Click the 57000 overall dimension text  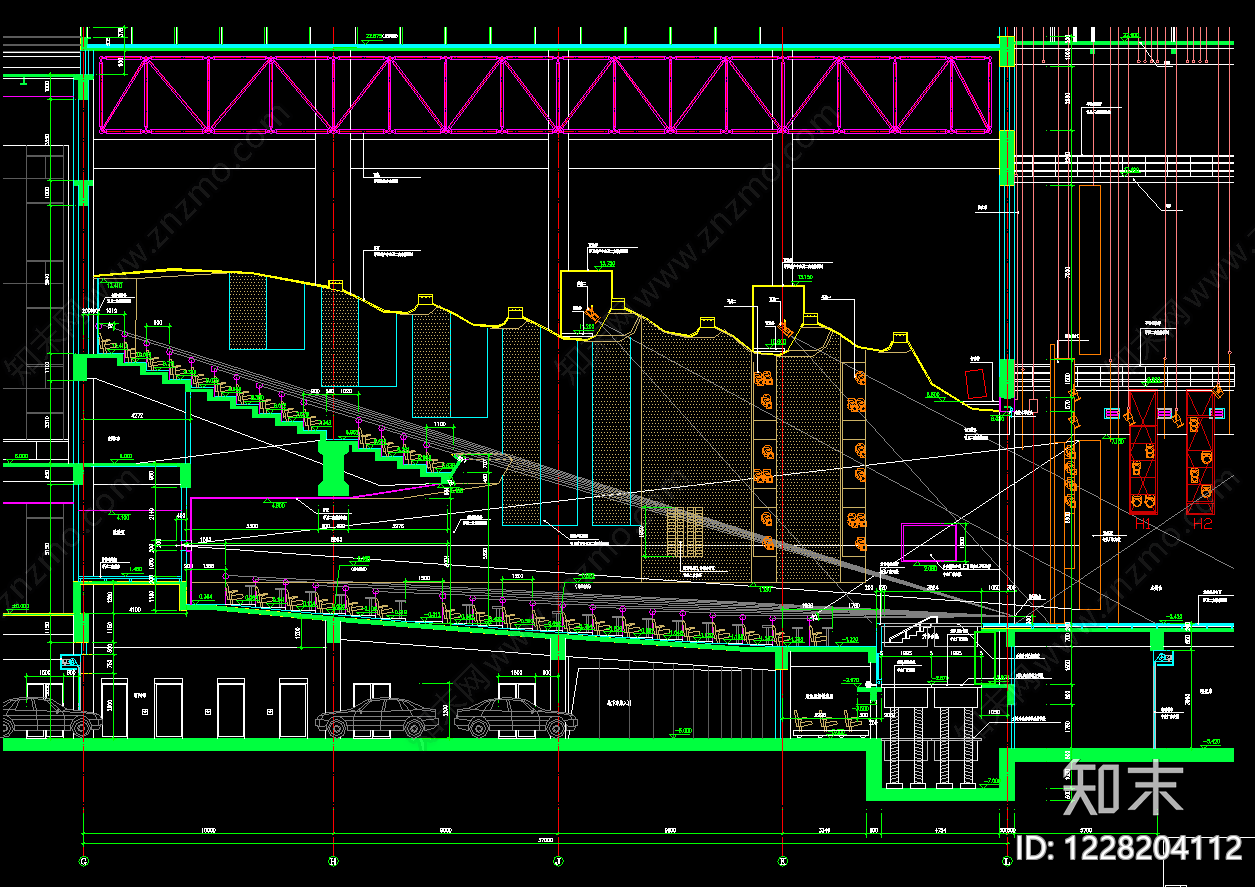click(545, 841)
